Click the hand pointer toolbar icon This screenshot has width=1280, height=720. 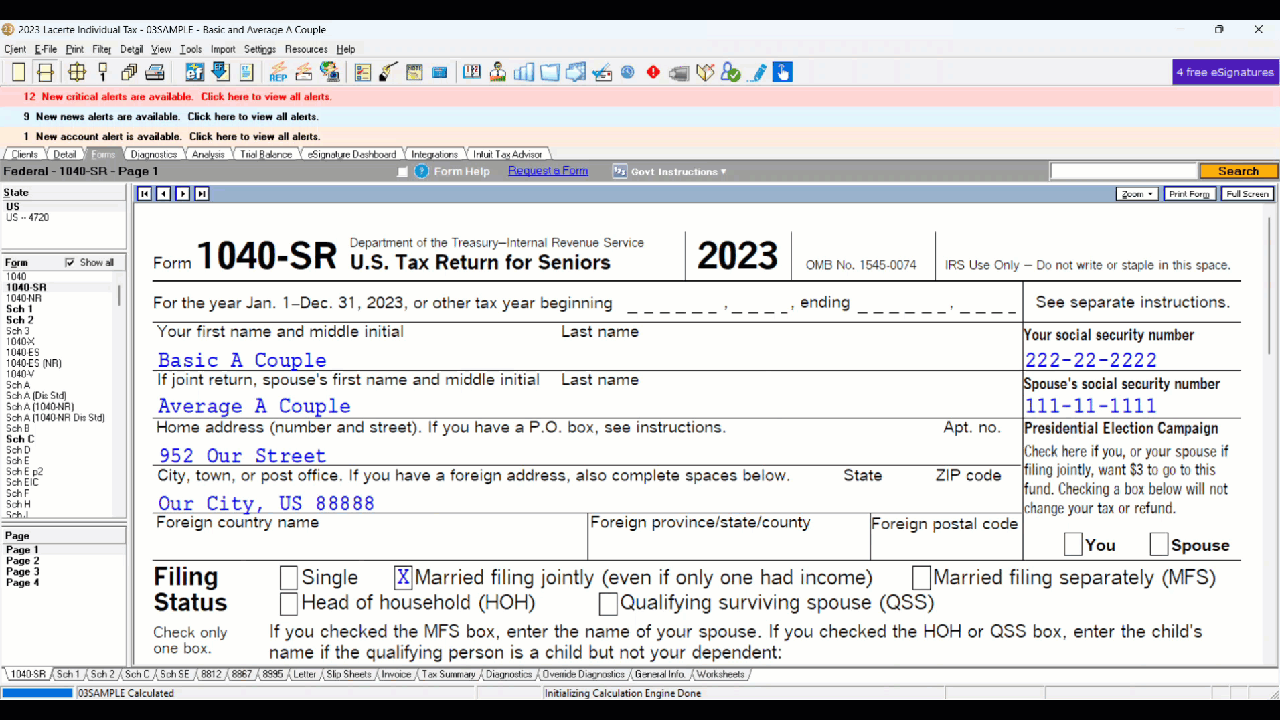click(783, 72)
